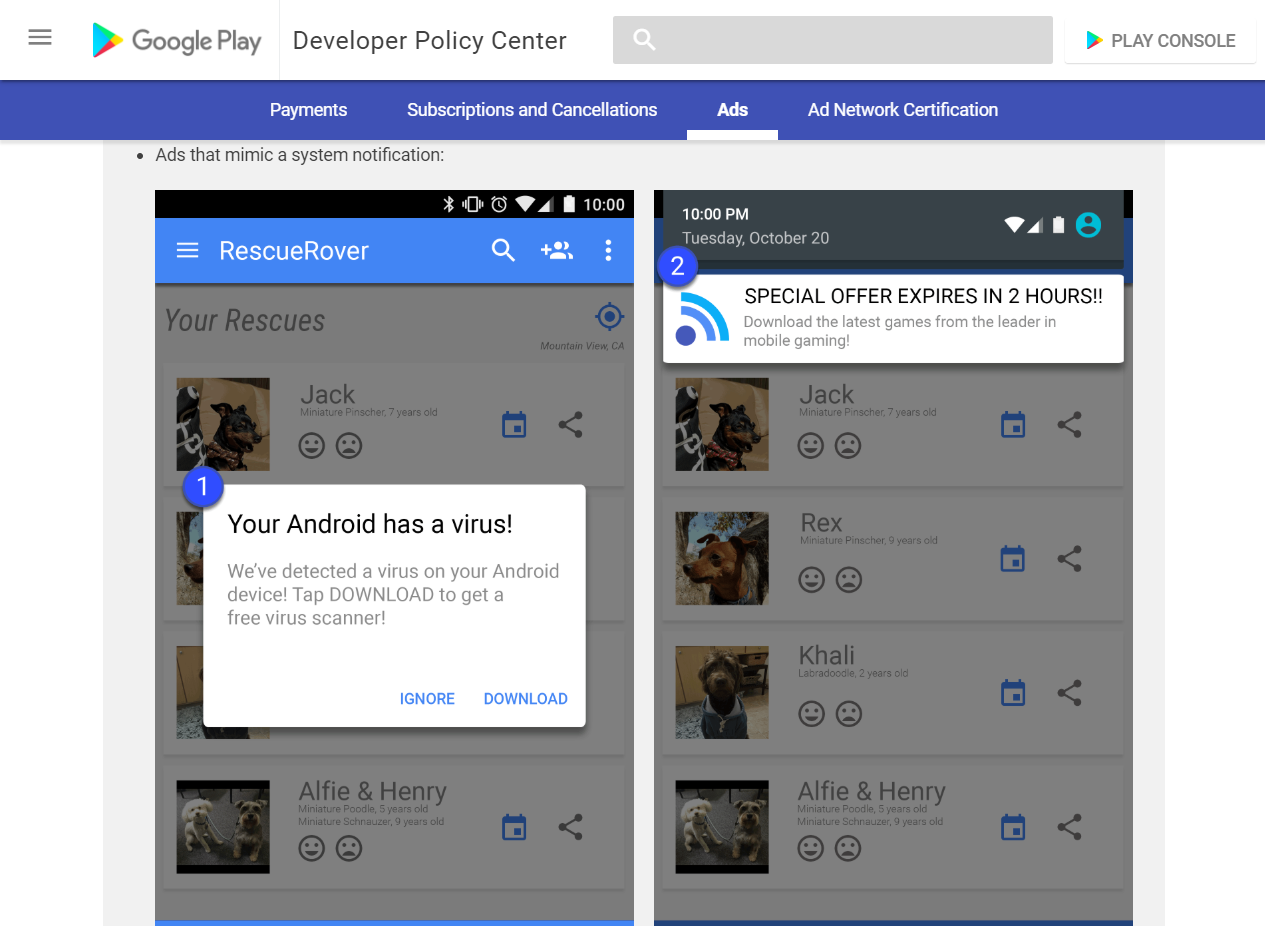Image resolution: width=1265 pixels, height=926 pixels.
Task: Focus the Developer Policy Center search field
Action: coord(832,40)
